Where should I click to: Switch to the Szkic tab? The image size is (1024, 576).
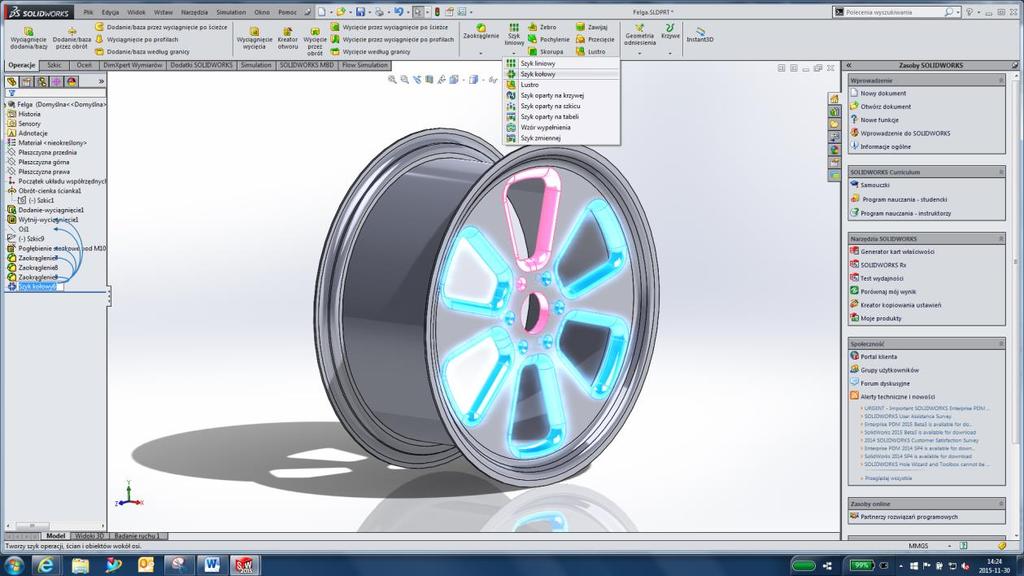click(x=54, y=65)
